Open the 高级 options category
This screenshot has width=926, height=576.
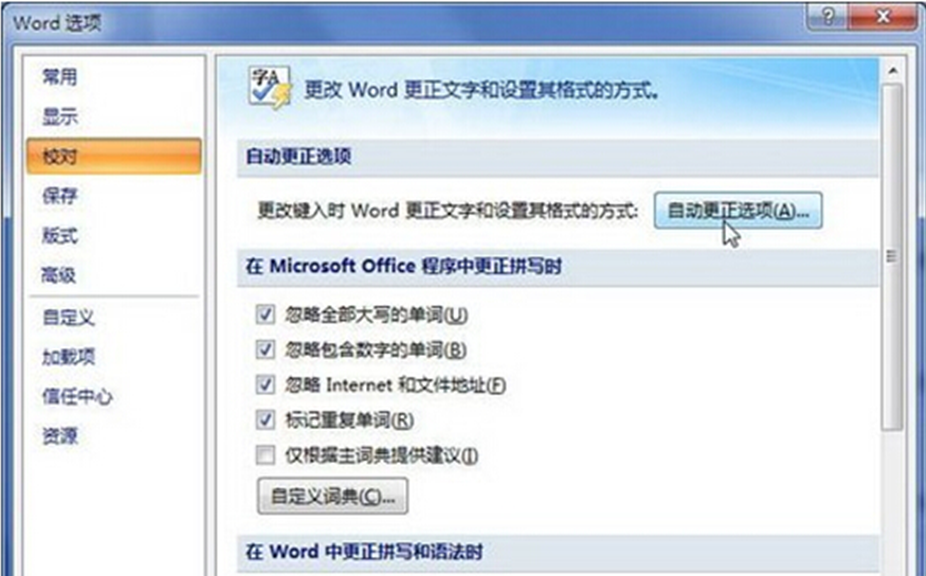coord(58,275)
